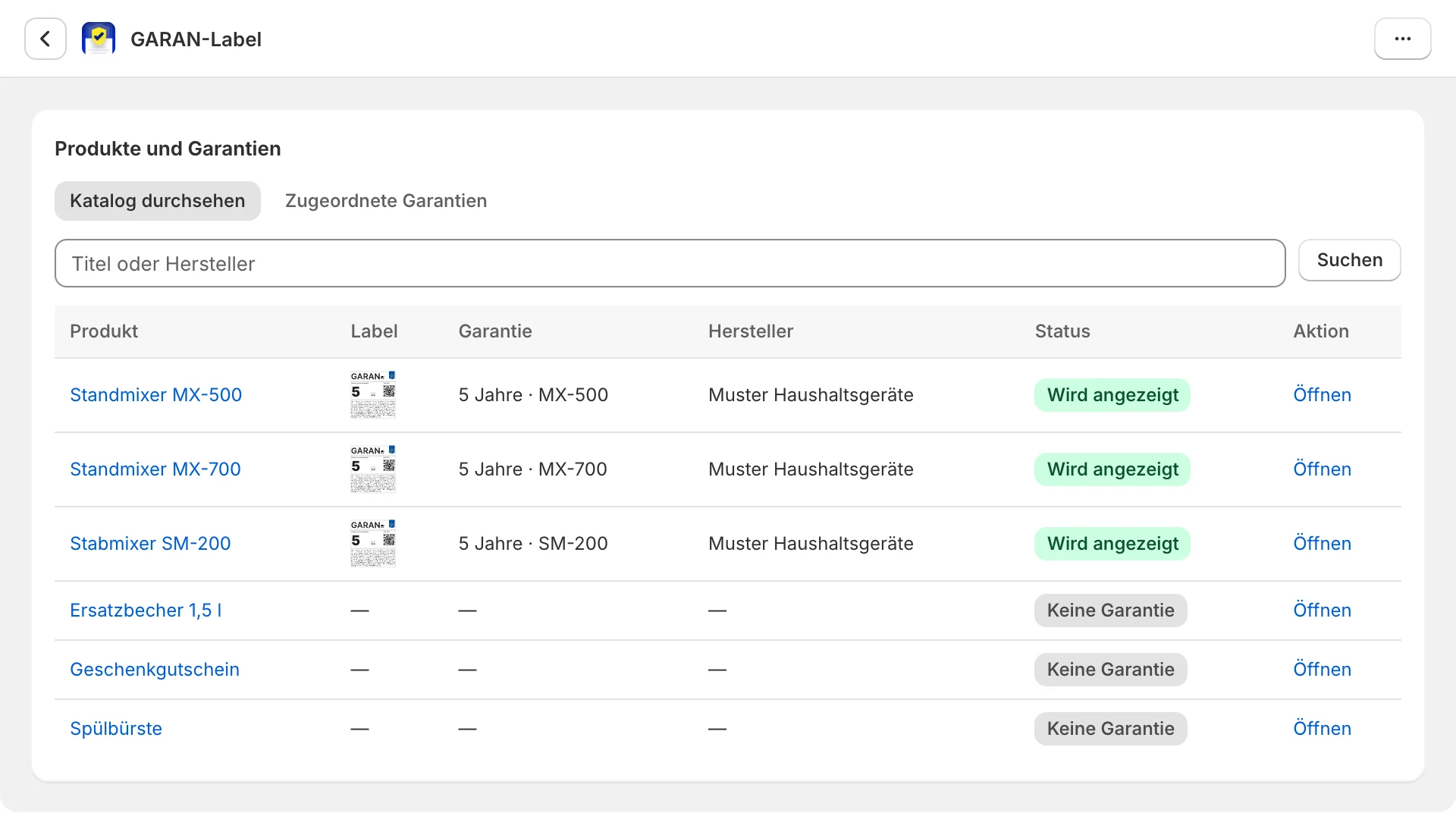
Task: Click Muster Haushaltsgeräte in the SM-200 row
Action: [811, 543]
